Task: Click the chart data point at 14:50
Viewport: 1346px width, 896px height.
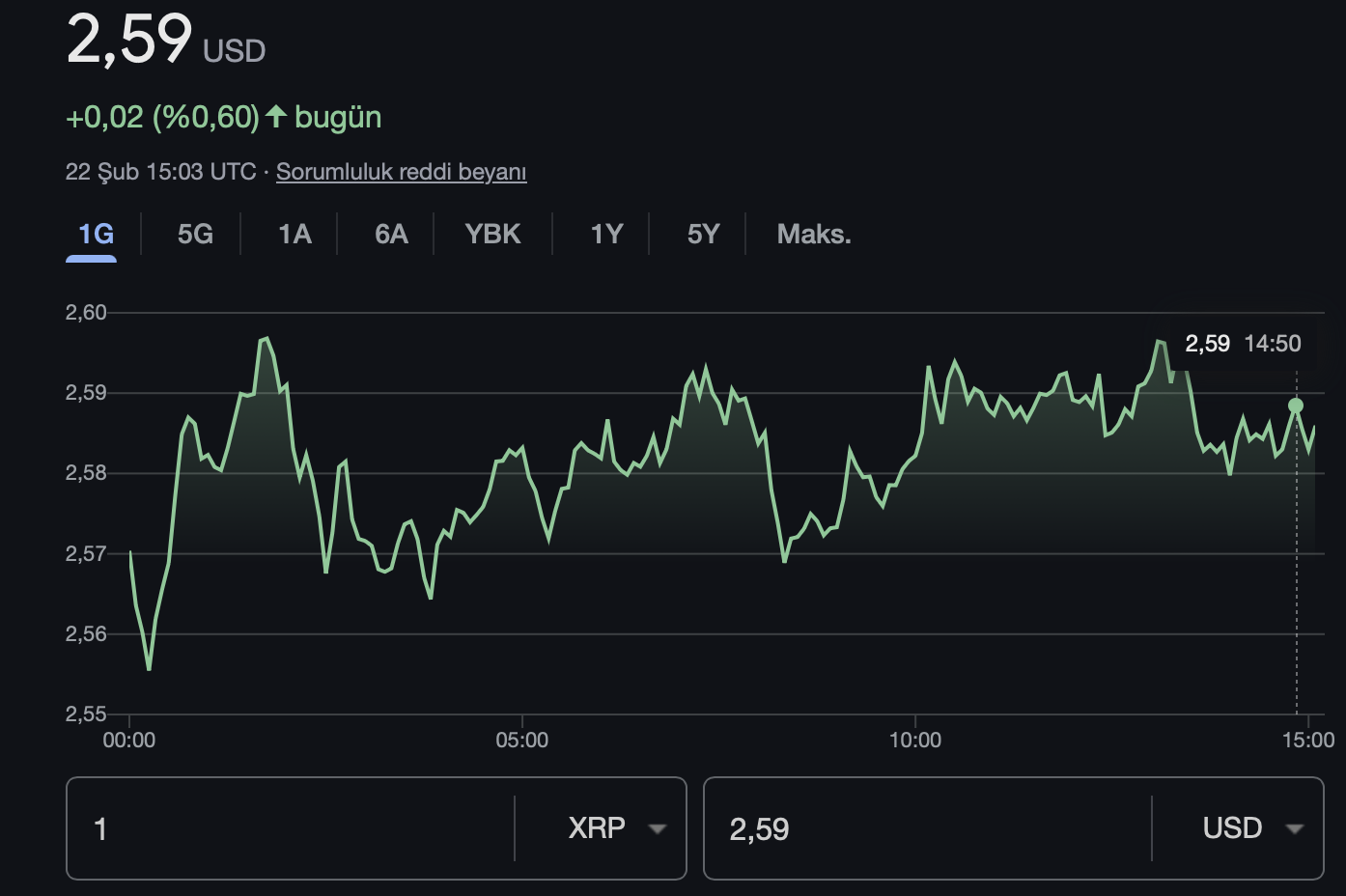Action: tap(1296, 406)
